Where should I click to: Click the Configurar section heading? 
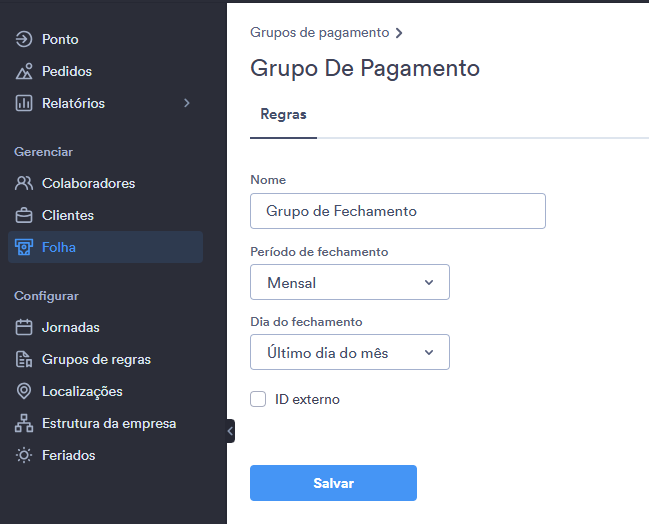click(46, 296)
